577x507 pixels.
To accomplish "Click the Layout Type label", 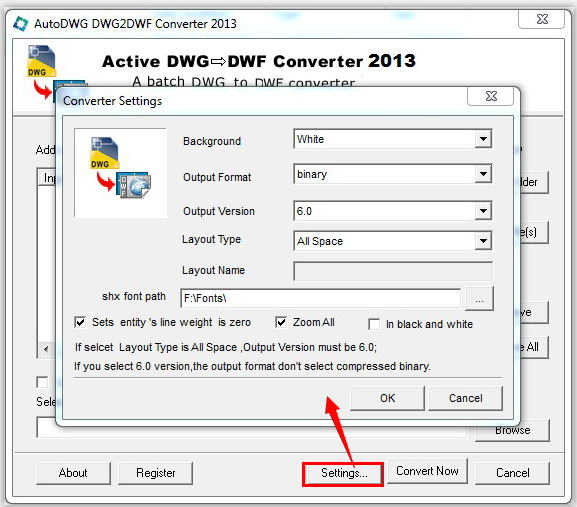I will tap(211, 240).
